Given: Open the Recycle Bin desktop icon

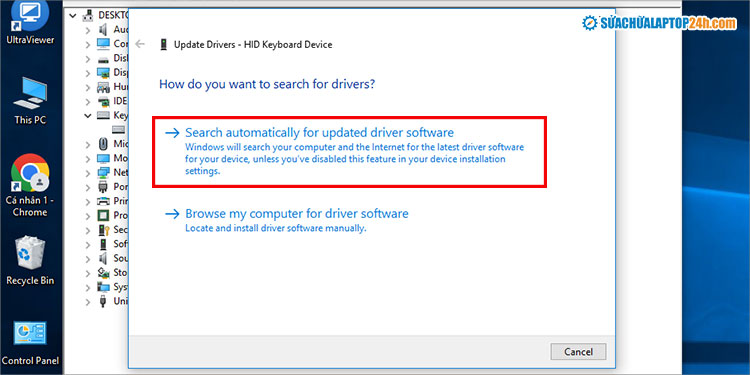Looking at the screenshot, I should pyautogui.click(x=30, y=261).
